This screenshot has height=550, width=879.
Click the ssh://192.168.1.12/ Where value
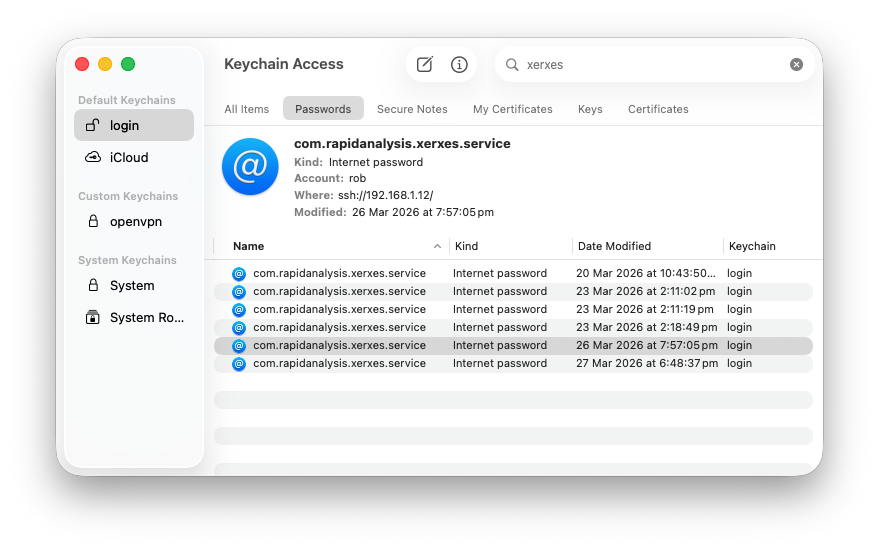385,195
